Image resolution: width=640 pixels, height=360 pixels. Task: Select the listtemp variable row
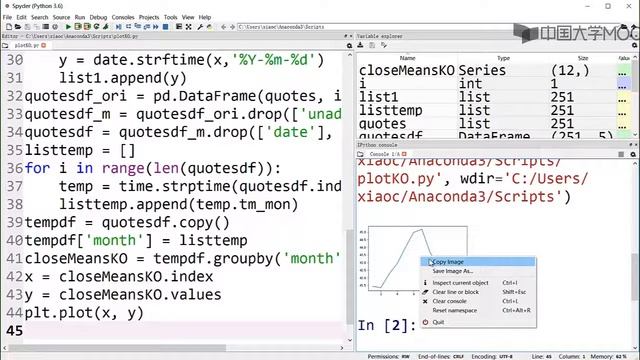pyautogui.click(x=495, y=110)
